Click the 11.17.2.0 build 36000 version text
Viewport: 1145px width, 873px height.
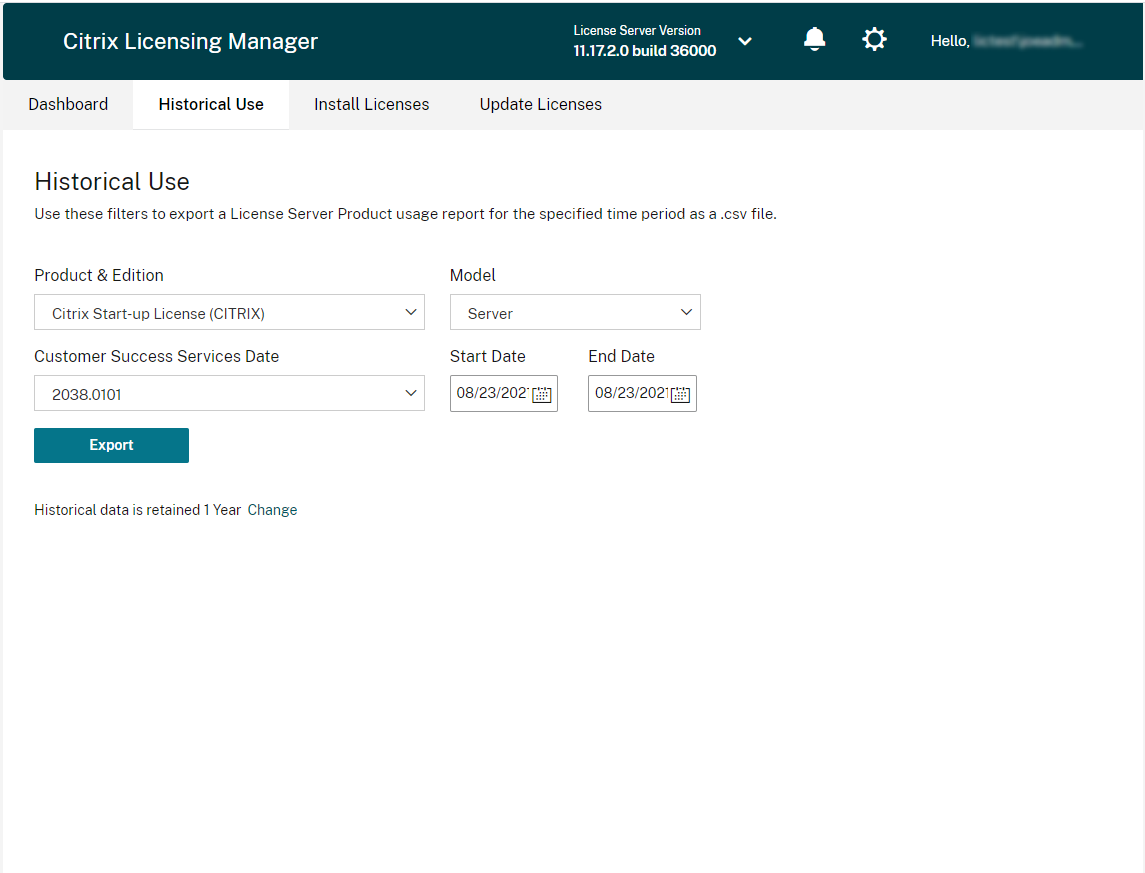click(x=644, y=51)
